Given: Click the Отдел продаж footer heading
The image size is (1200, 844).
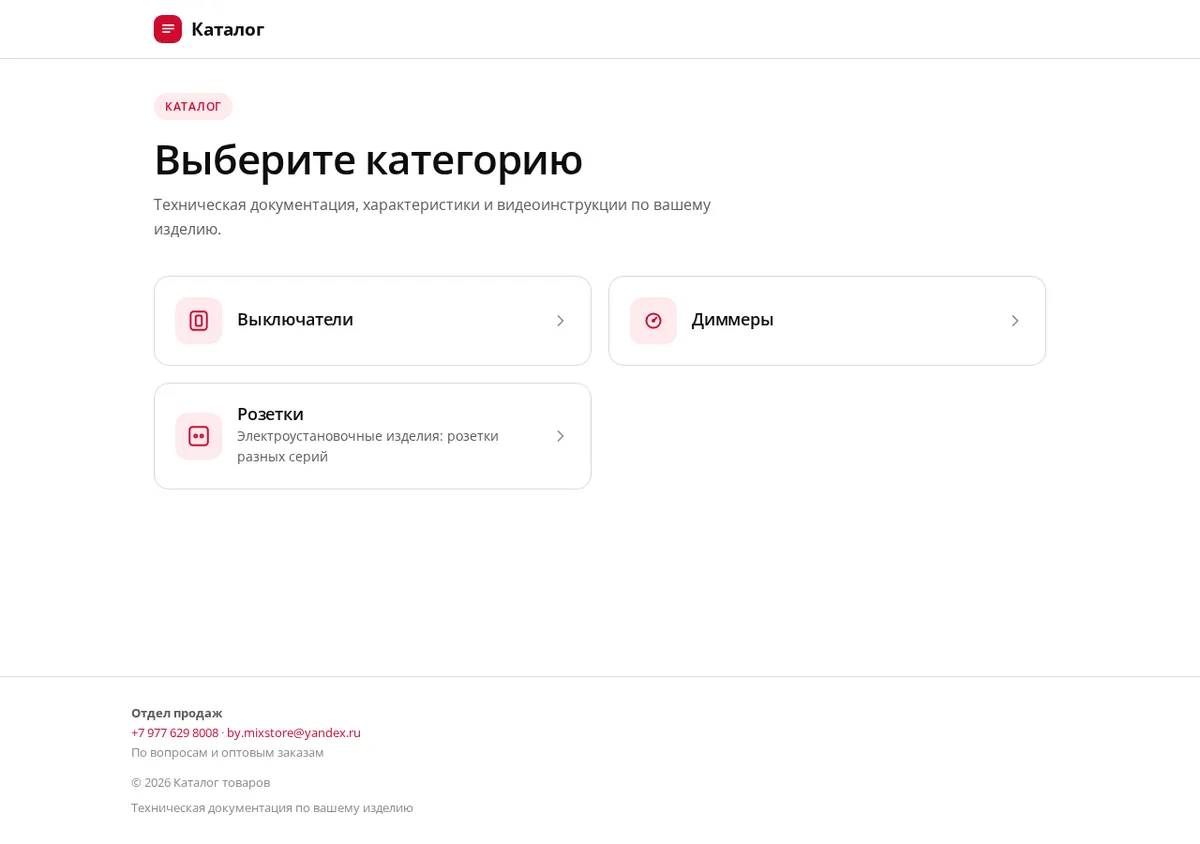Looking at the screenshot, I should tap(177, 713).
